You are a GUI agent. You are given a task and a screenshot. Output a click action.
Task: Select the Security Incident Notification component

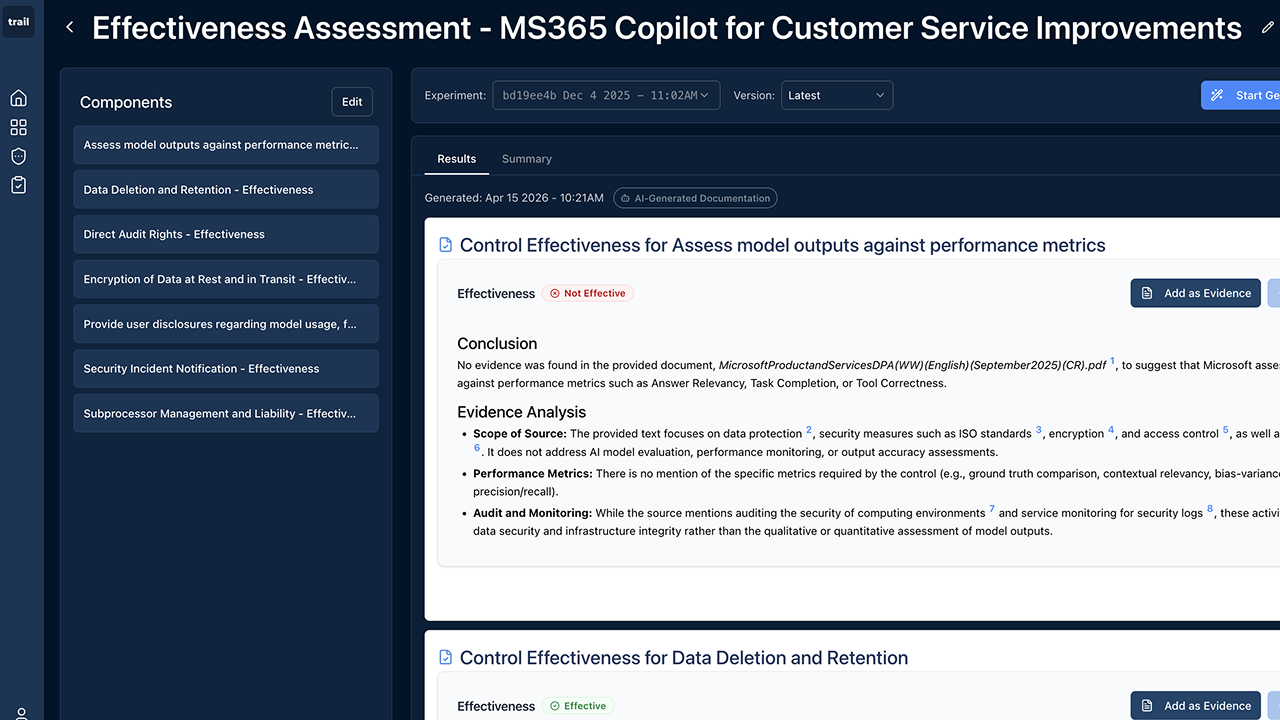click(226, 369)
